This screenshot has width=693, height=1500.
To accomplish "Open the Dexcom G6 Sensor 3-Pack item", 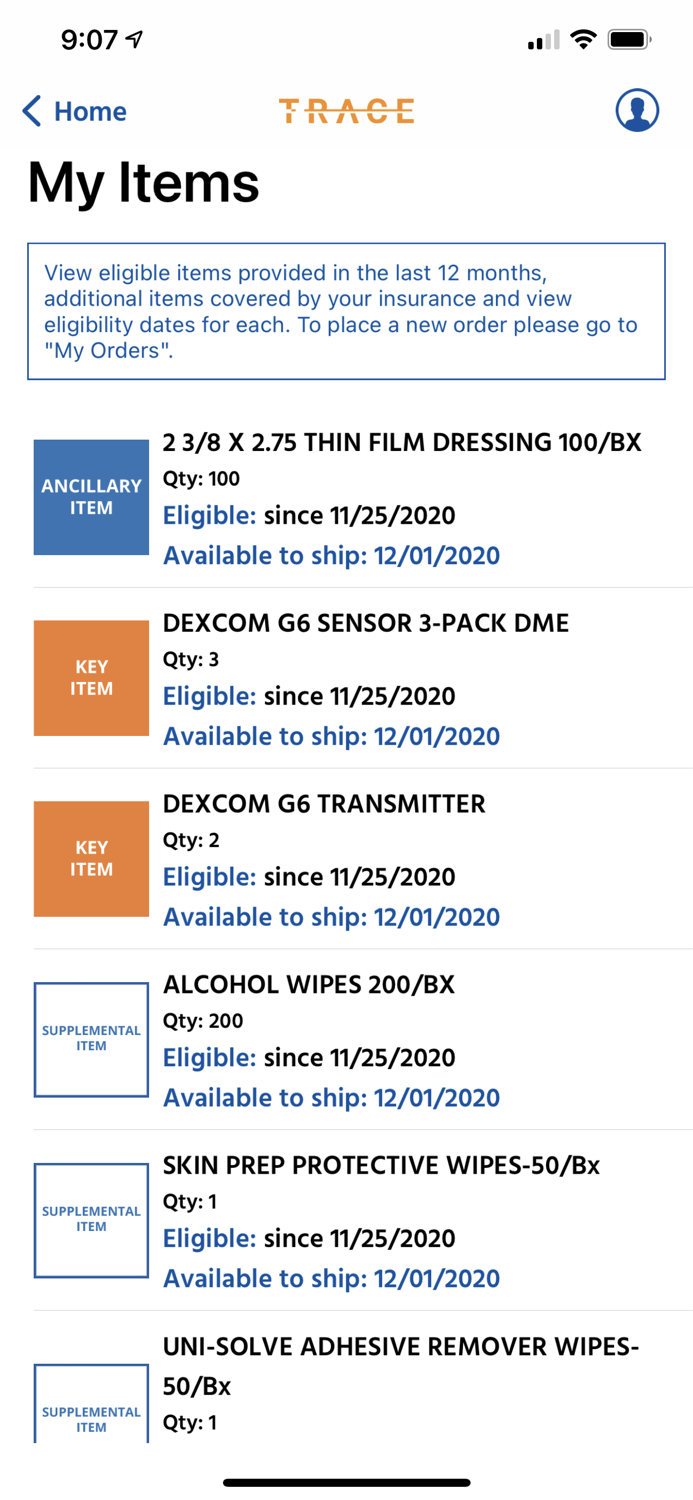I will (x=366, y=623).
